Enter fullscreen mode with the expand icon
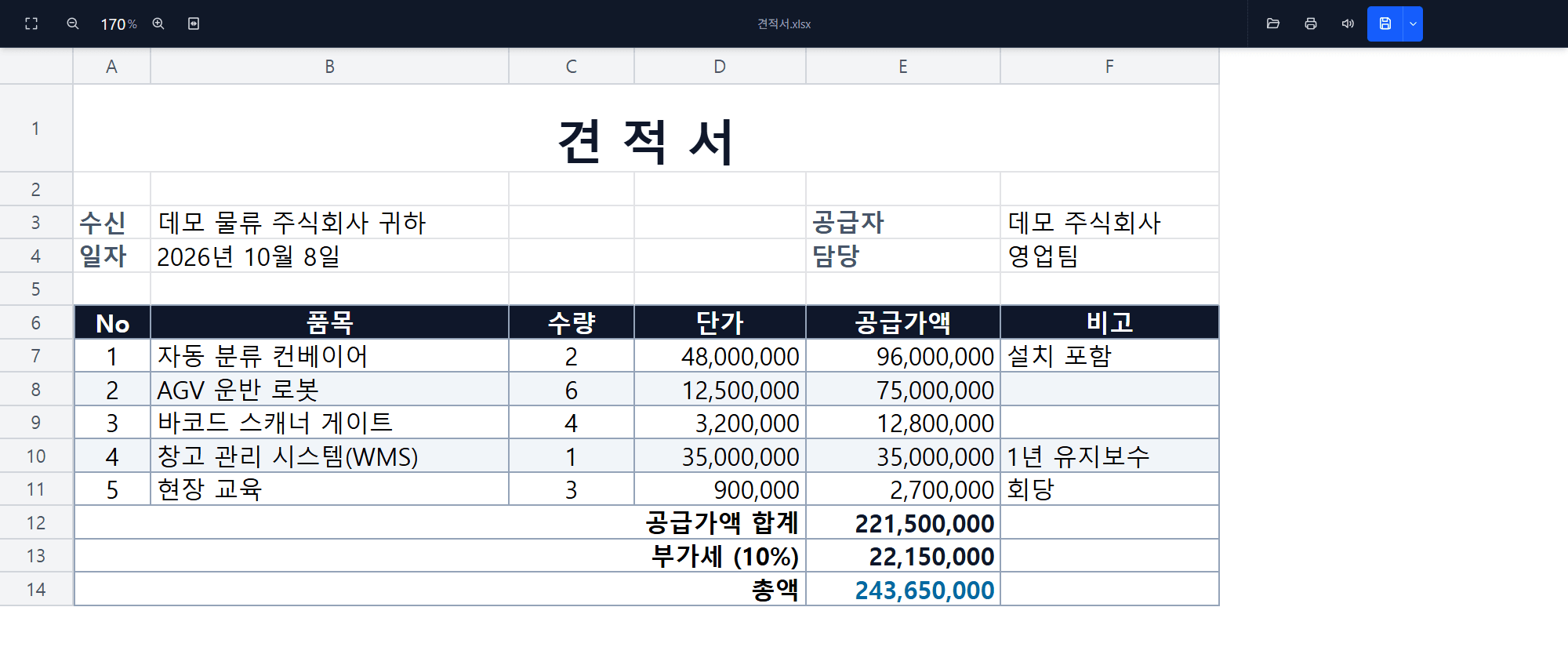The height and width of the screenshot is (647, 1568). pos(31,24)
